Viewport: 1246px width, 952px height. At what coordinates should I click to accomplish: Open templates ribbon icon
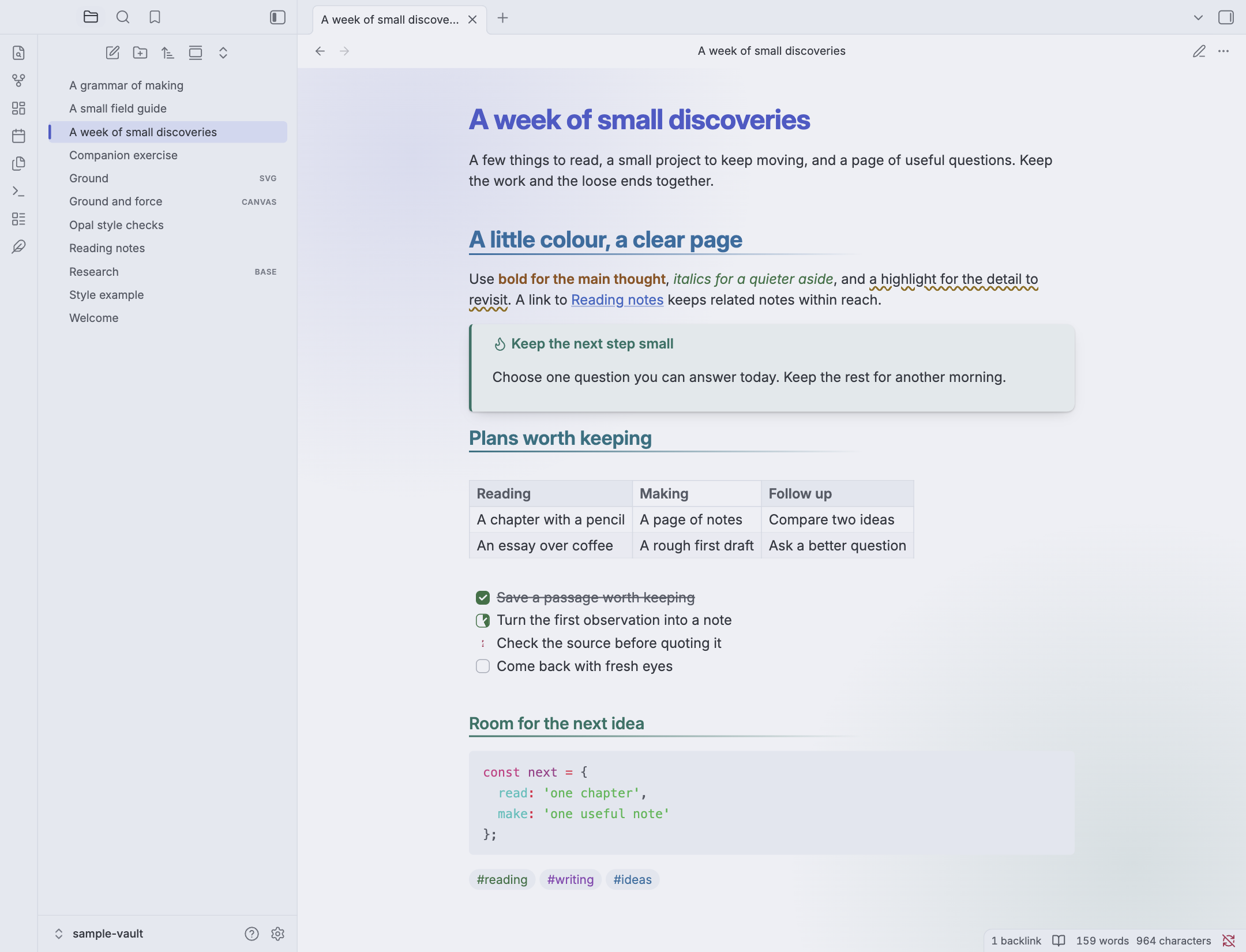(18, 164)
